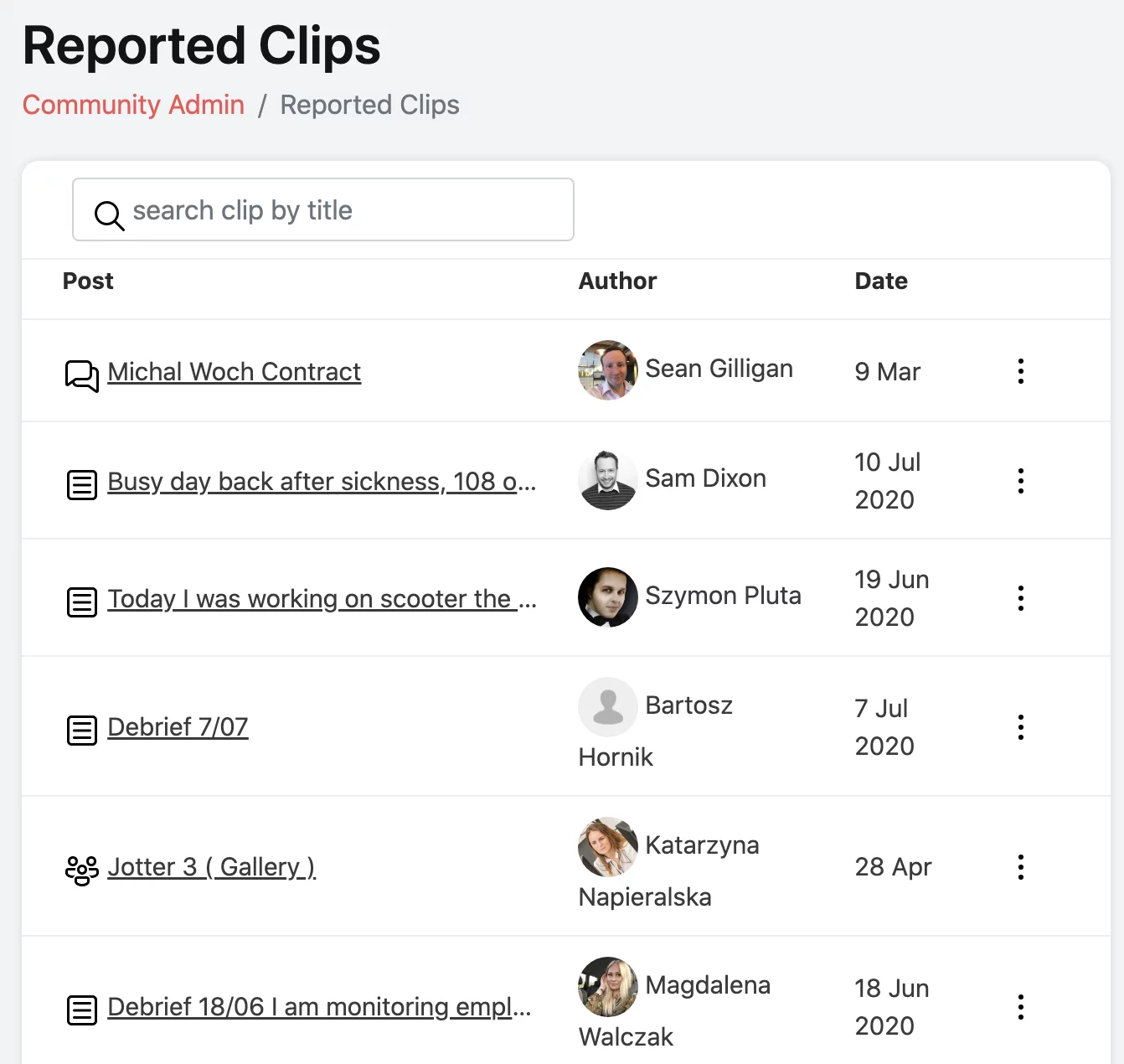Open 'Today I was working on scooter' post
The width and height of the screenshot is (1124, 1064).
pos(322,599)
